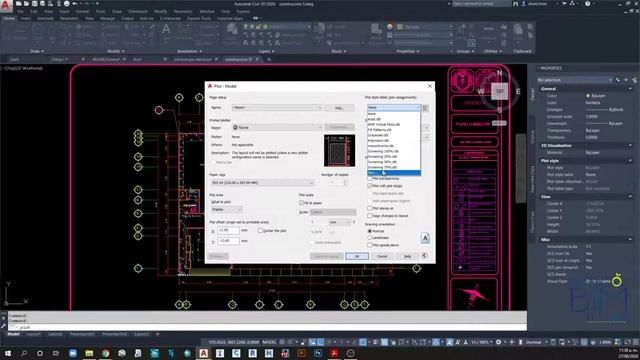
Task: Toggle the Plot transparency checkbox
Action: click(370, 178)
